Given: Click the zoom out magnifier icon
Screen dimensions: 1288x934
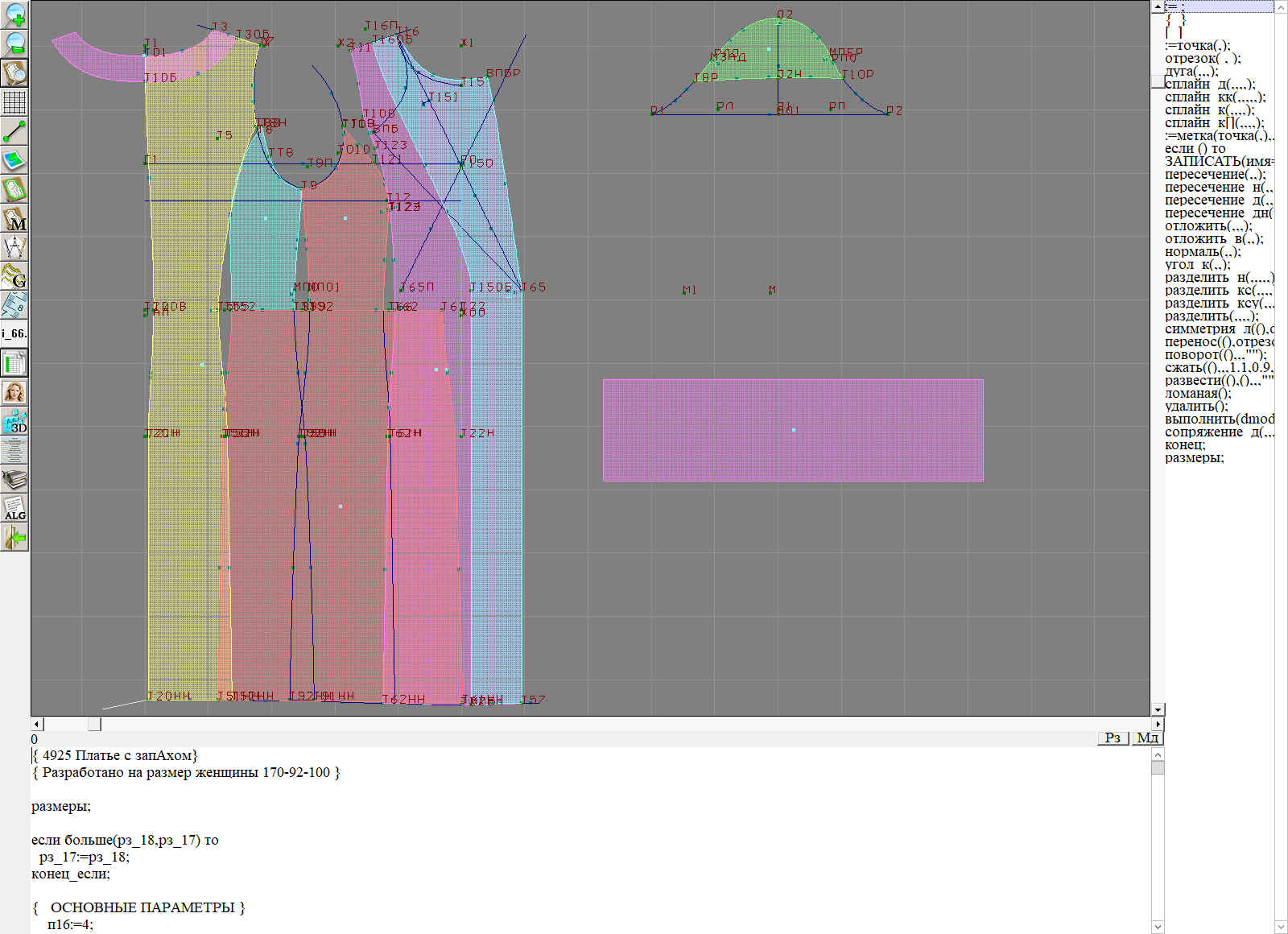Looking at the screenshot, I should point(14,43).
